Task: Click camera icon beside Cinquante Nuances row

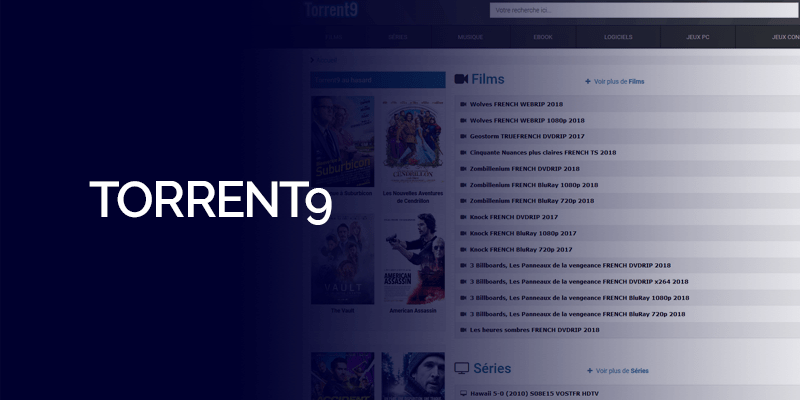Action: pyautogui.click(x=463, y=153)
